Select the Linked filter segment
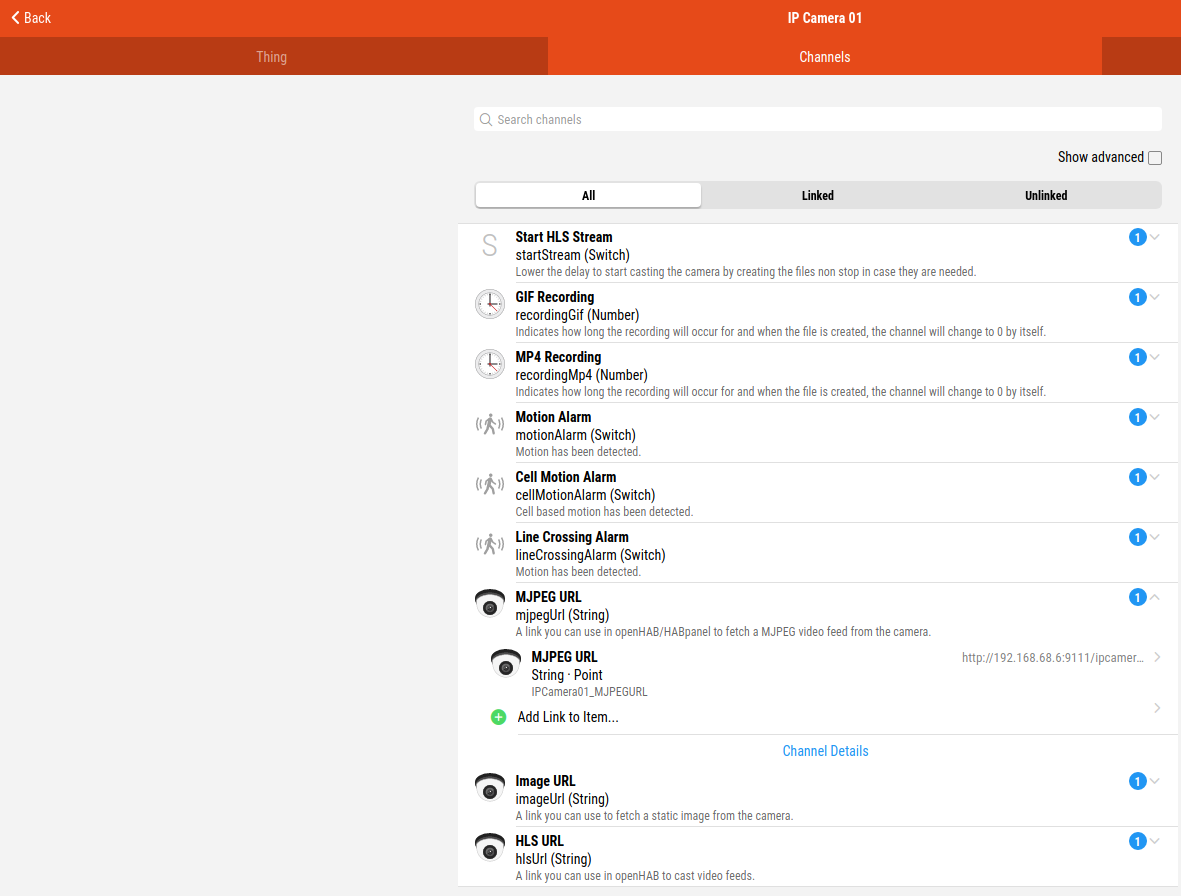The height and width of the screenshot is (896, 1181). [x=817, y=196]
